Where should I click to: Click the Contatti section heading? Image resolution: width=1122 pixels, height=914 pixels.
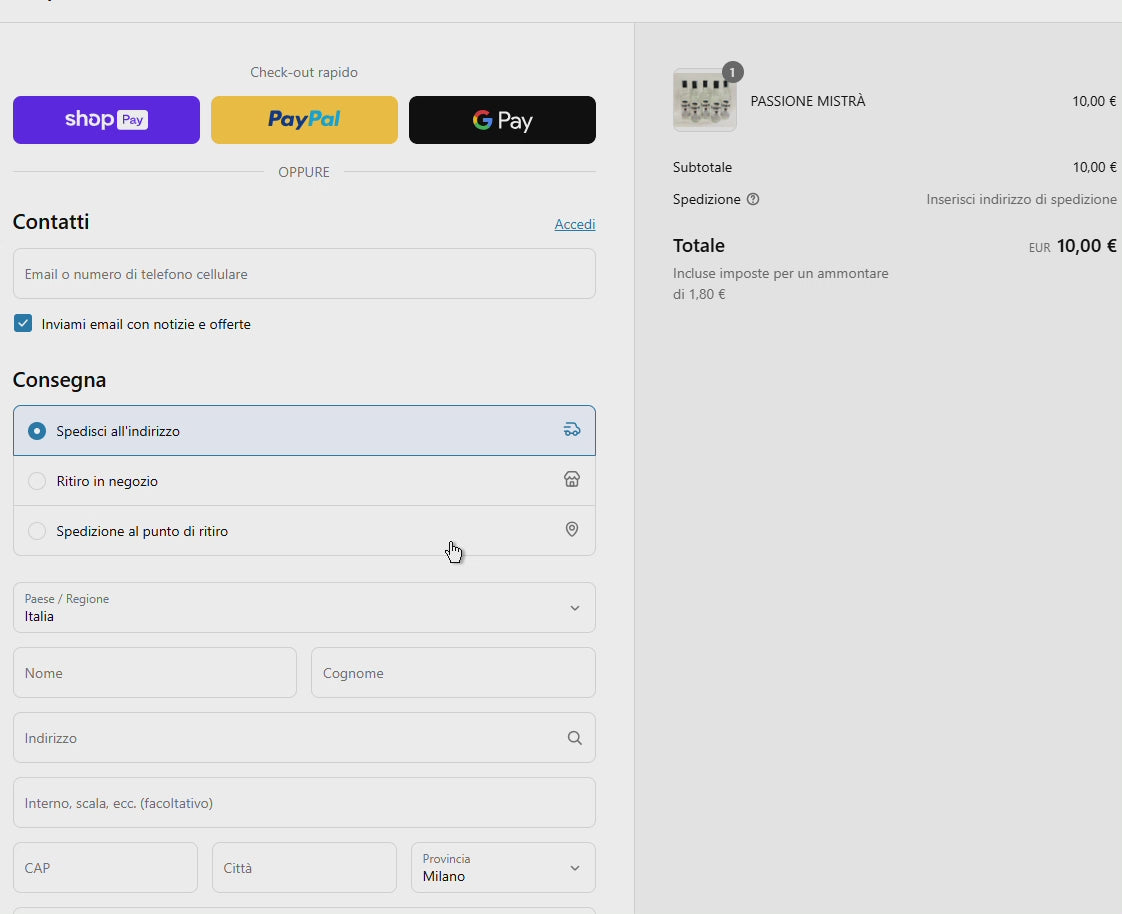pyautogui.click(x=51, y=222)
